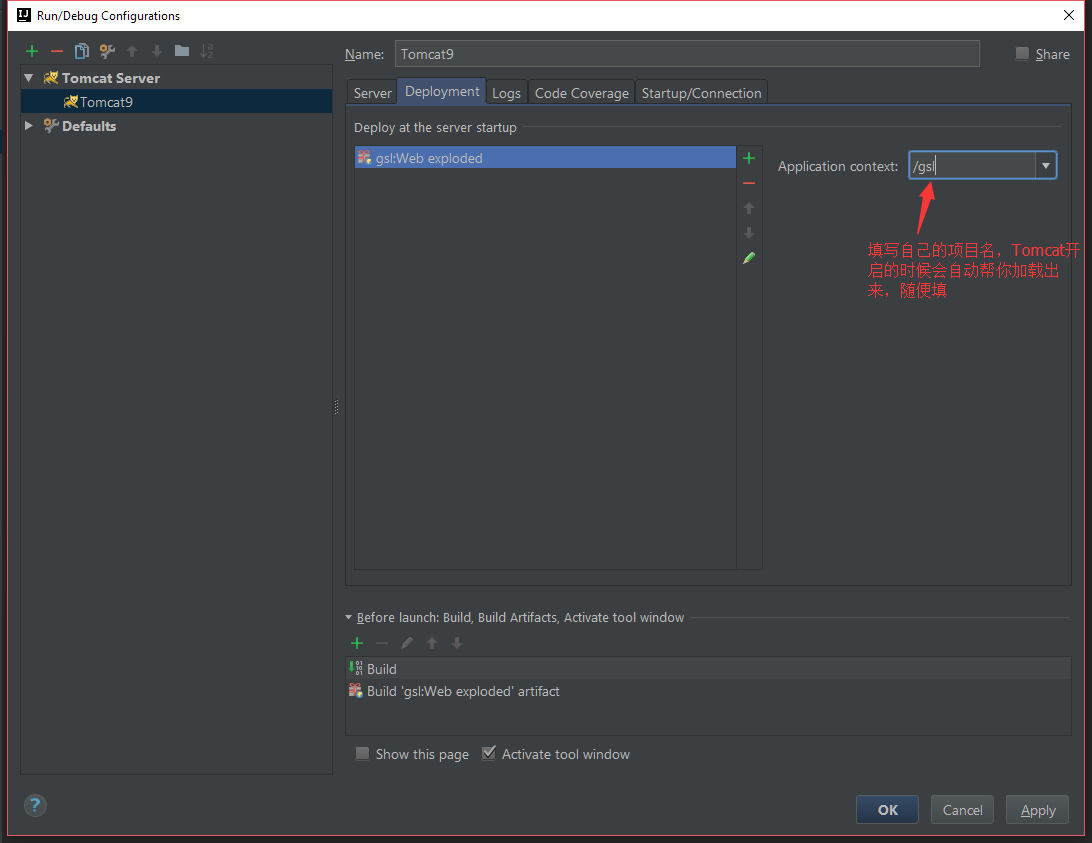Viewport: 1092px width, 843px height.
Task: Remove deployment artifact with red minus
Action: coord(749,183)
